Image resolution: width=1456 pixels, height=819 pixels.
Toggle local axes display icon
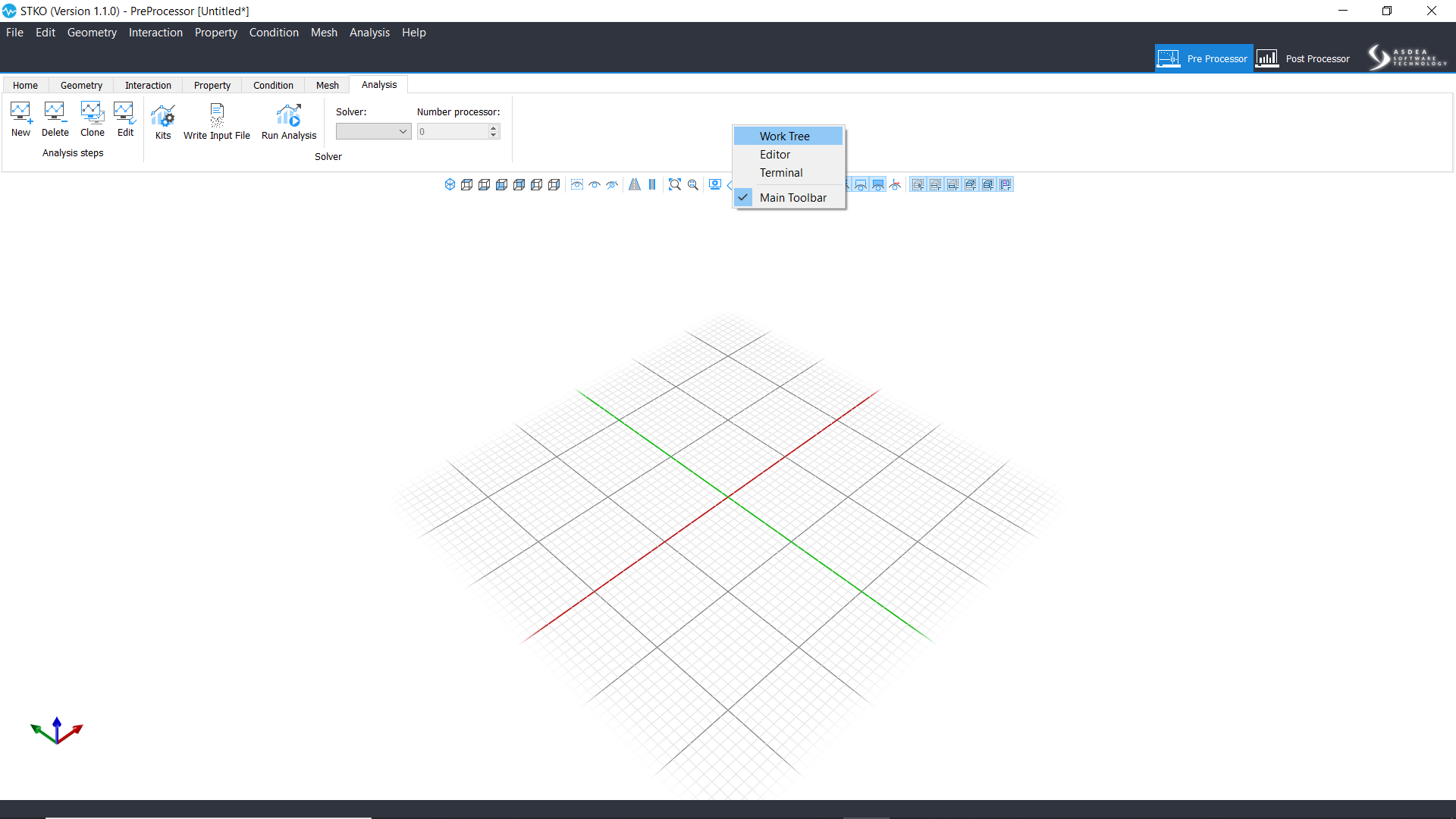(896, 184)
